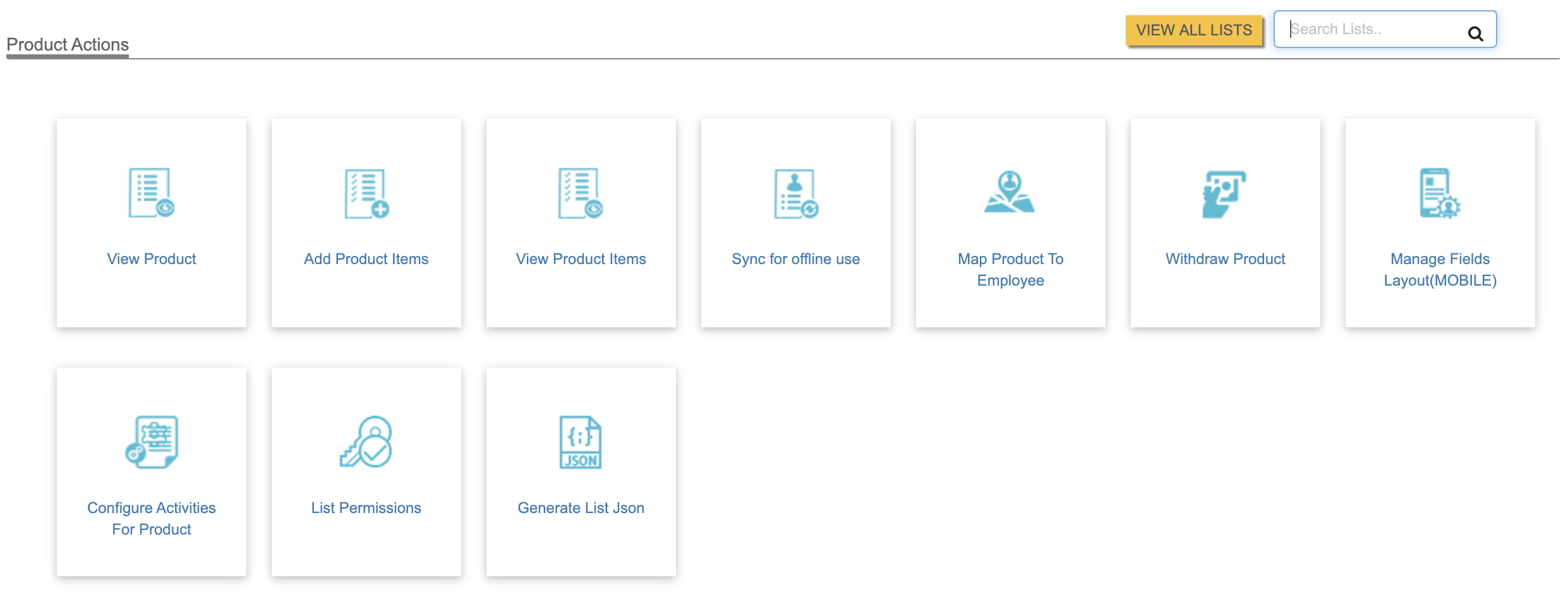Click the Configure Activities For Product icon

(152, 442)
